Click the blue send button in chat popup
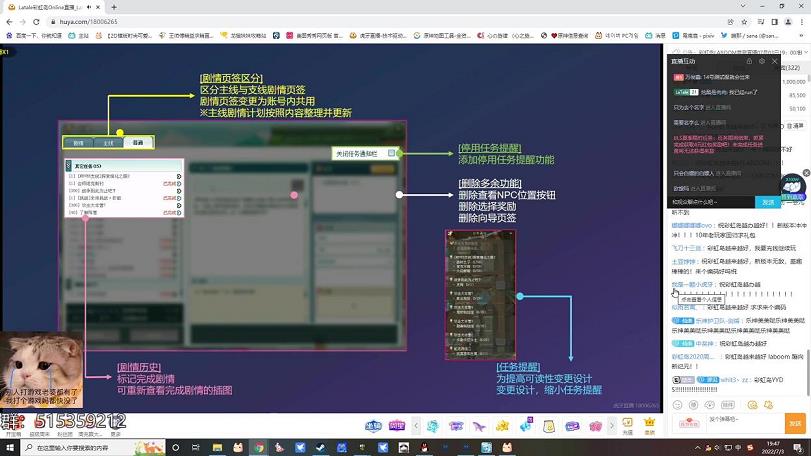Screen dimensions: 811x456 (768, 202)
